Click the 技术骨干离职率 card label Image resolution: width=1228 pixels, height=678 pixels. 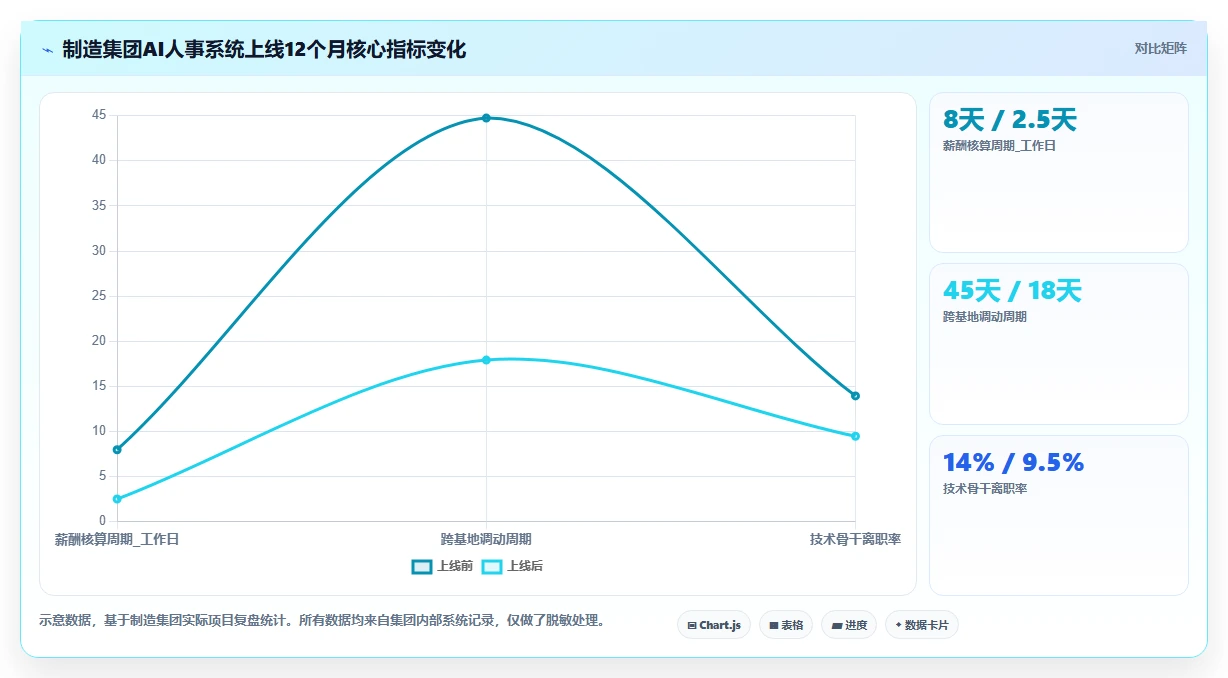(985, 489)
